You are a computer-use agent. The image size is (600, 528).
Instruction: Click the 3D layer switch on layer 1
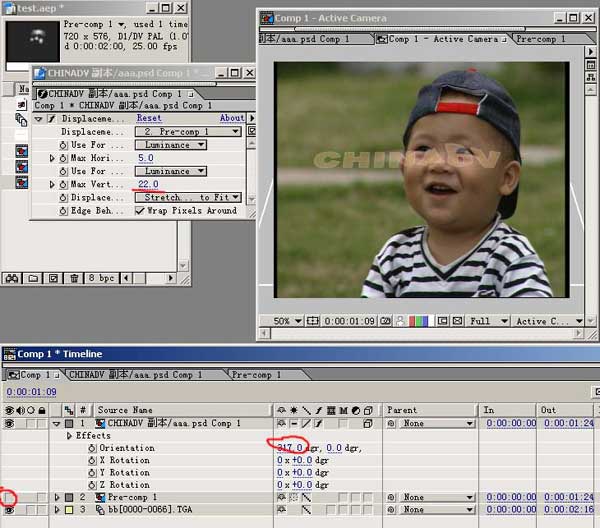(x=368, y=424)
